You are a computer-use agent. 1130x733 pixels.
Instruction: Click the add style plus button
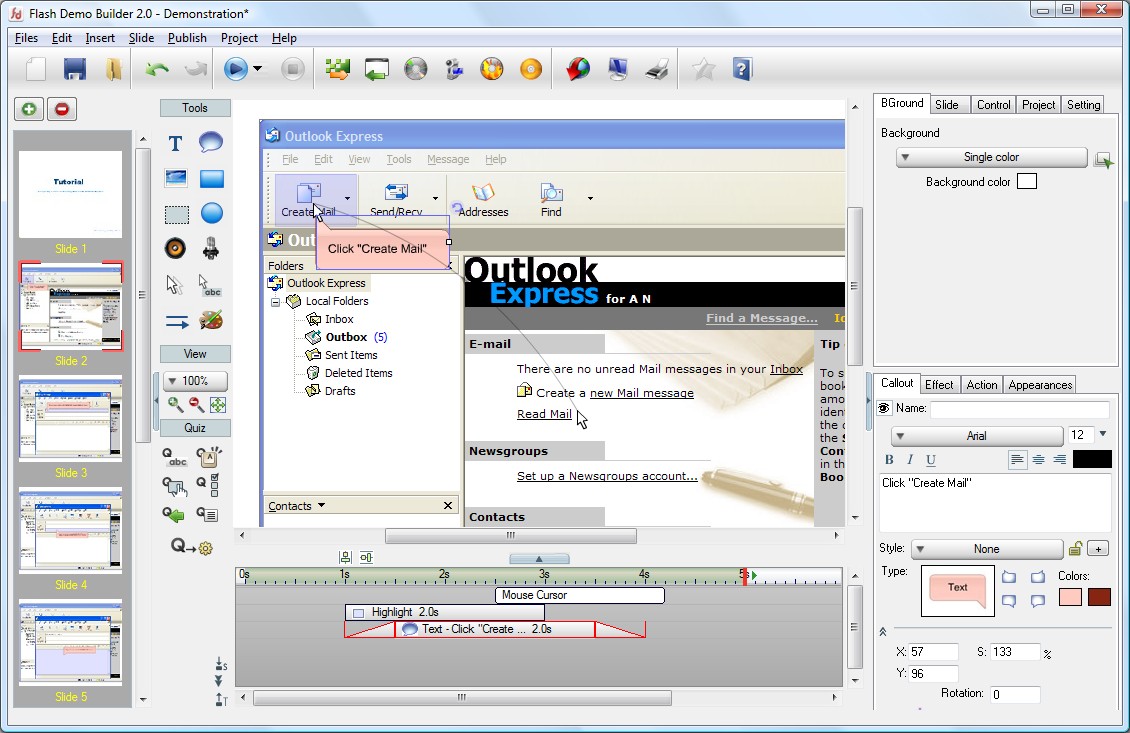(1098, 549)
